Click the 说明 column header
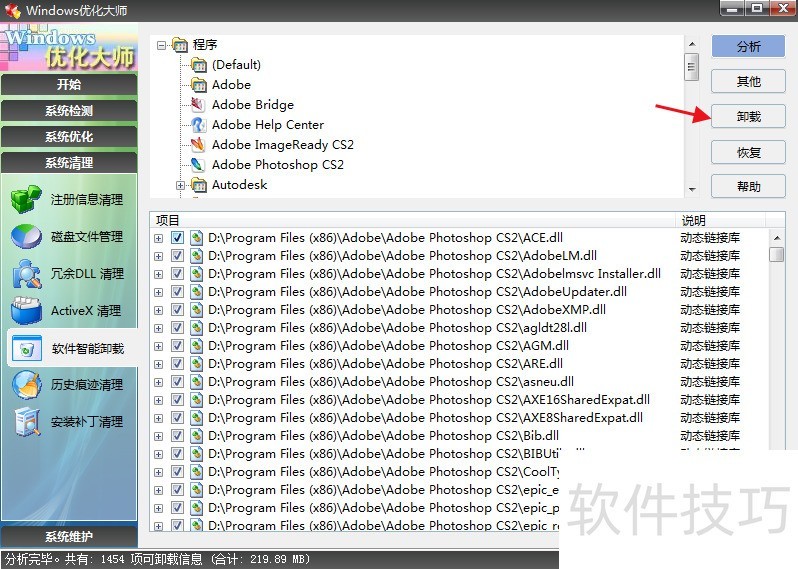 point(721,220)
